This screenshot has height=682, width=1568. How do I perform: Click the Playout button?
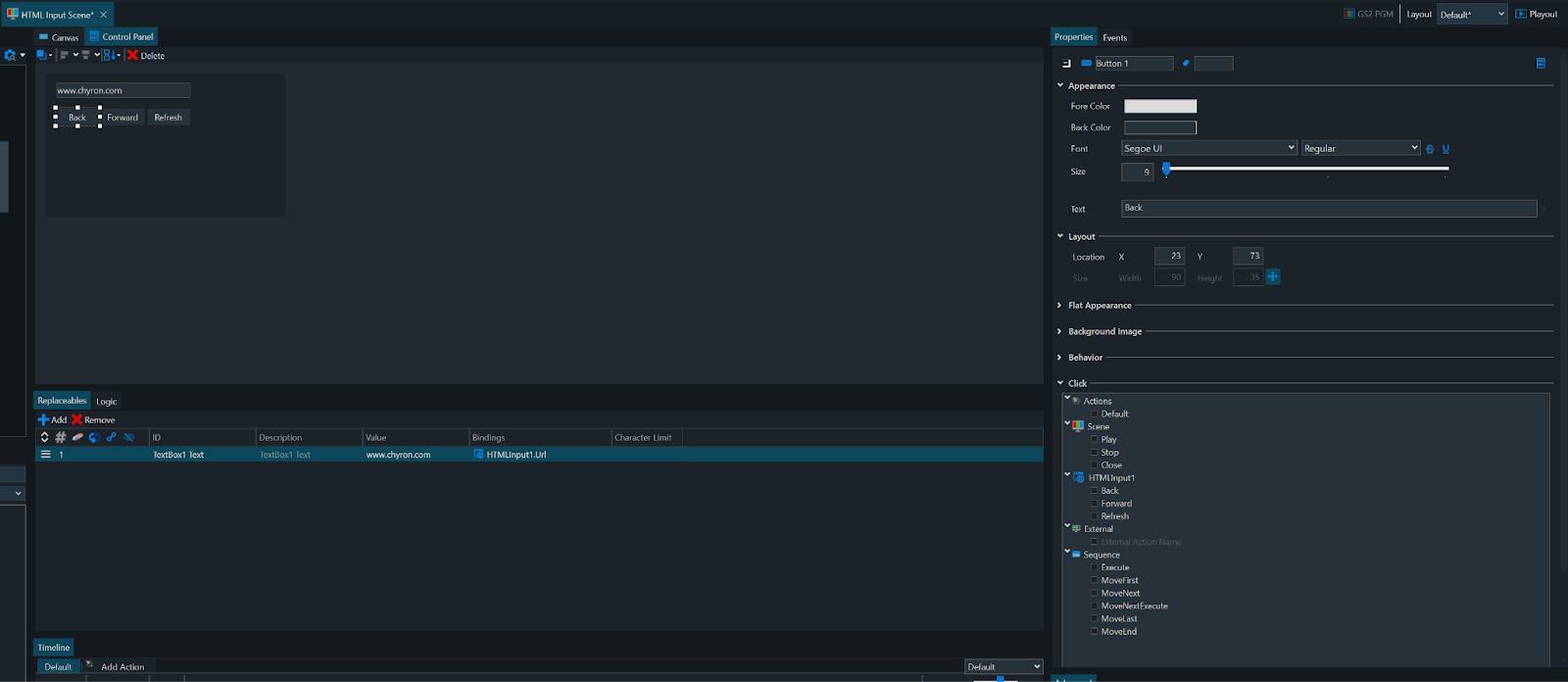coord(1536,15)
